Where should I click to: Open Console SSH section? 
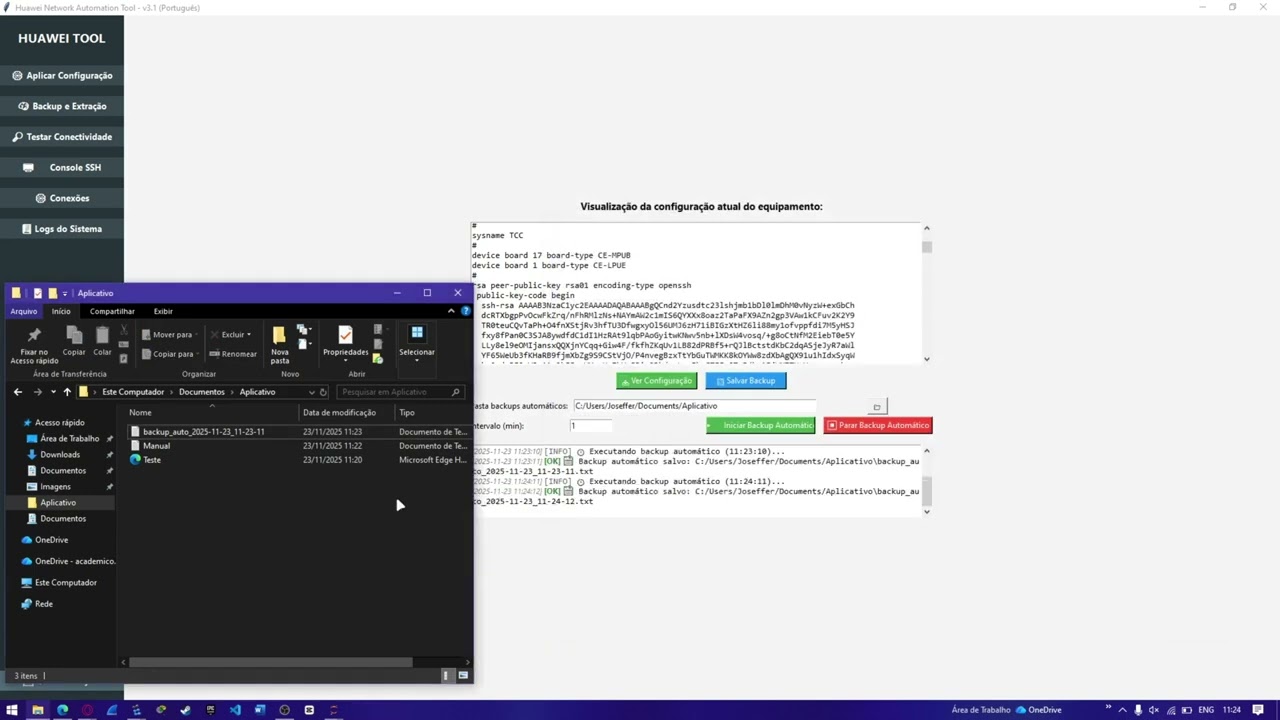click(x=62, y=168)
